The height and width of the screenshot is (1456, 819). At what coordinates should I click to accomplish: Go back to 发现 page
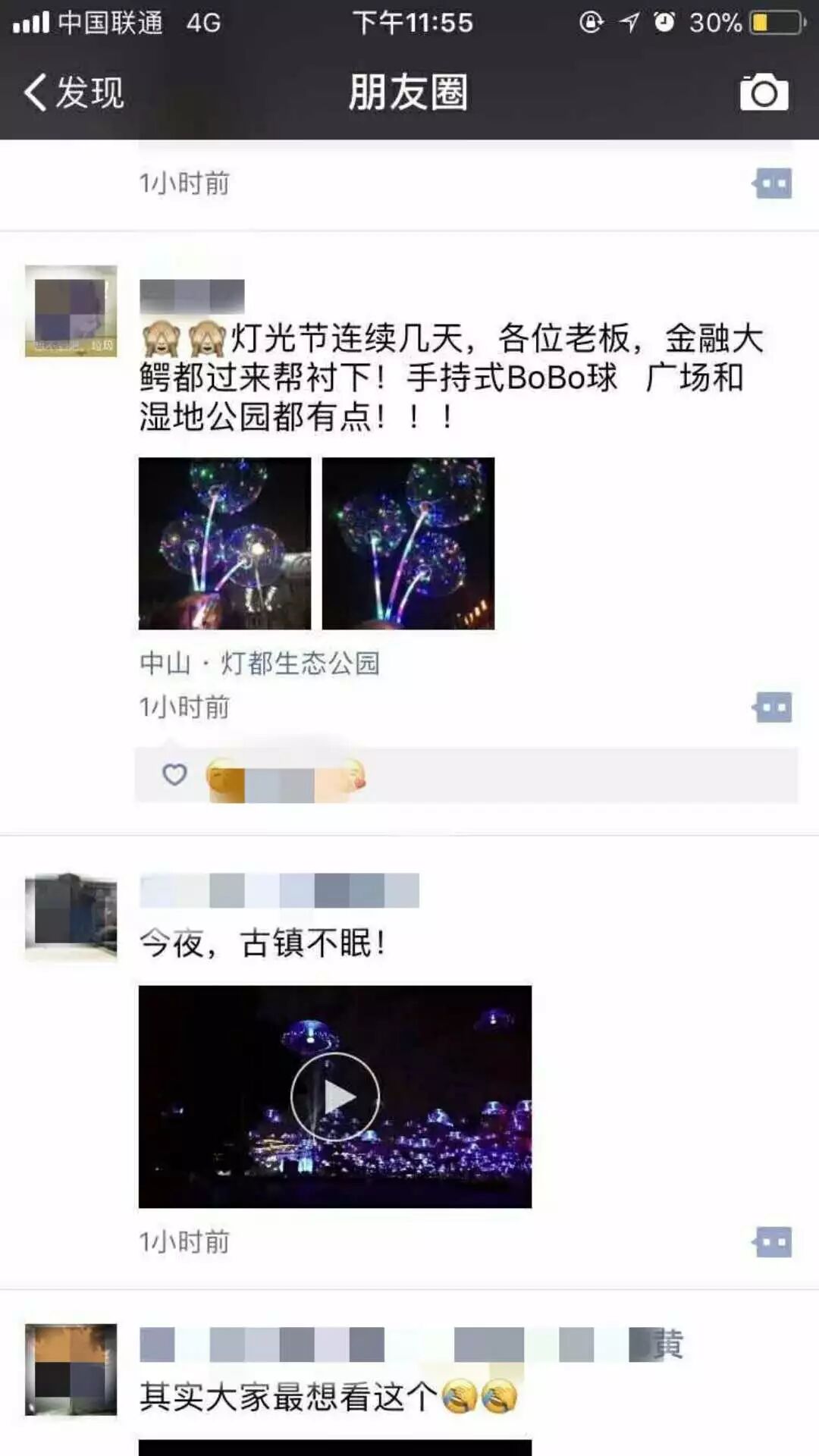click(74, 93)
